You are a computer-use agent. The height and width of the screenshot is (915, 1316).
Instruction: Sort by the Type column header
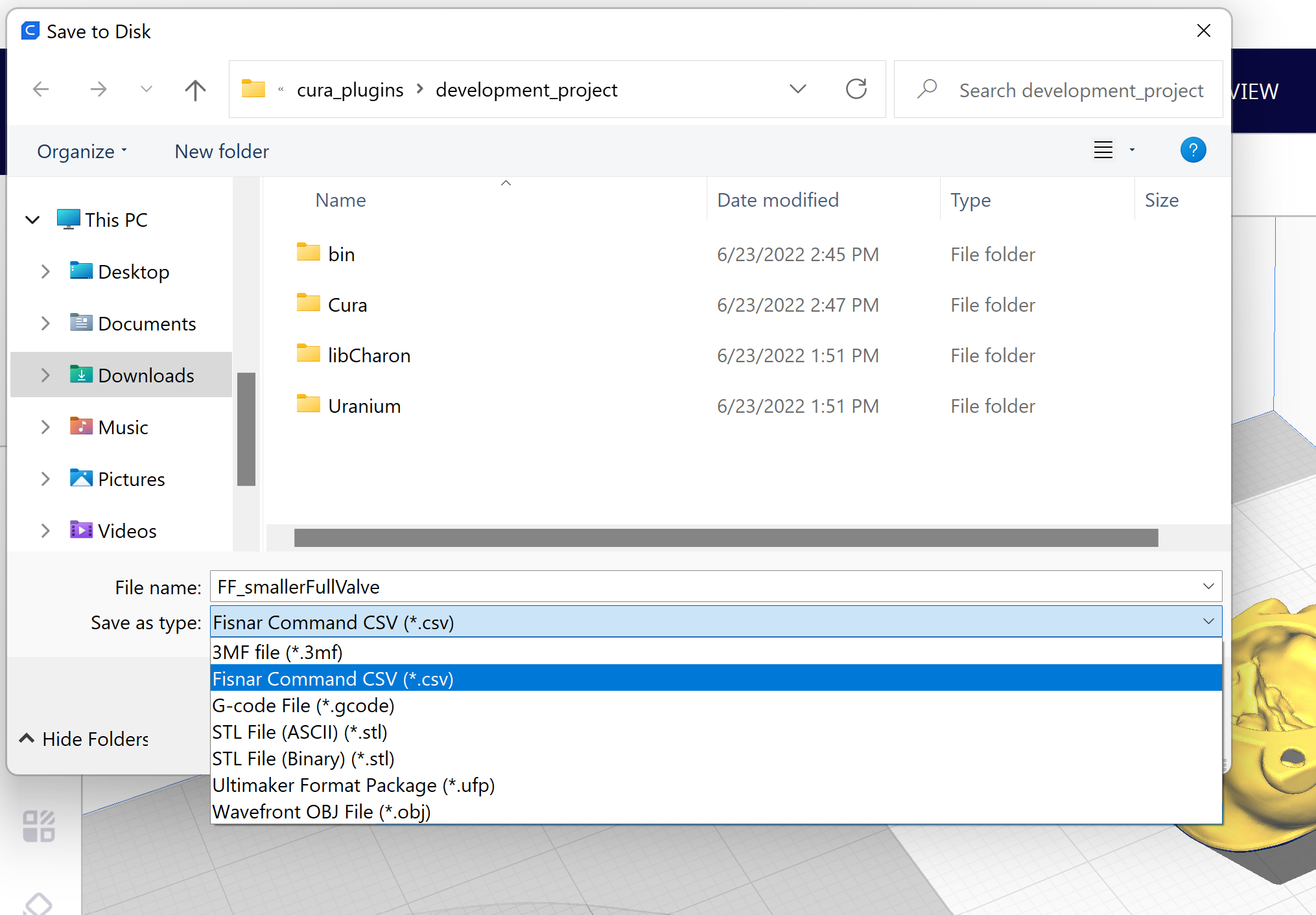pos(970,200)
